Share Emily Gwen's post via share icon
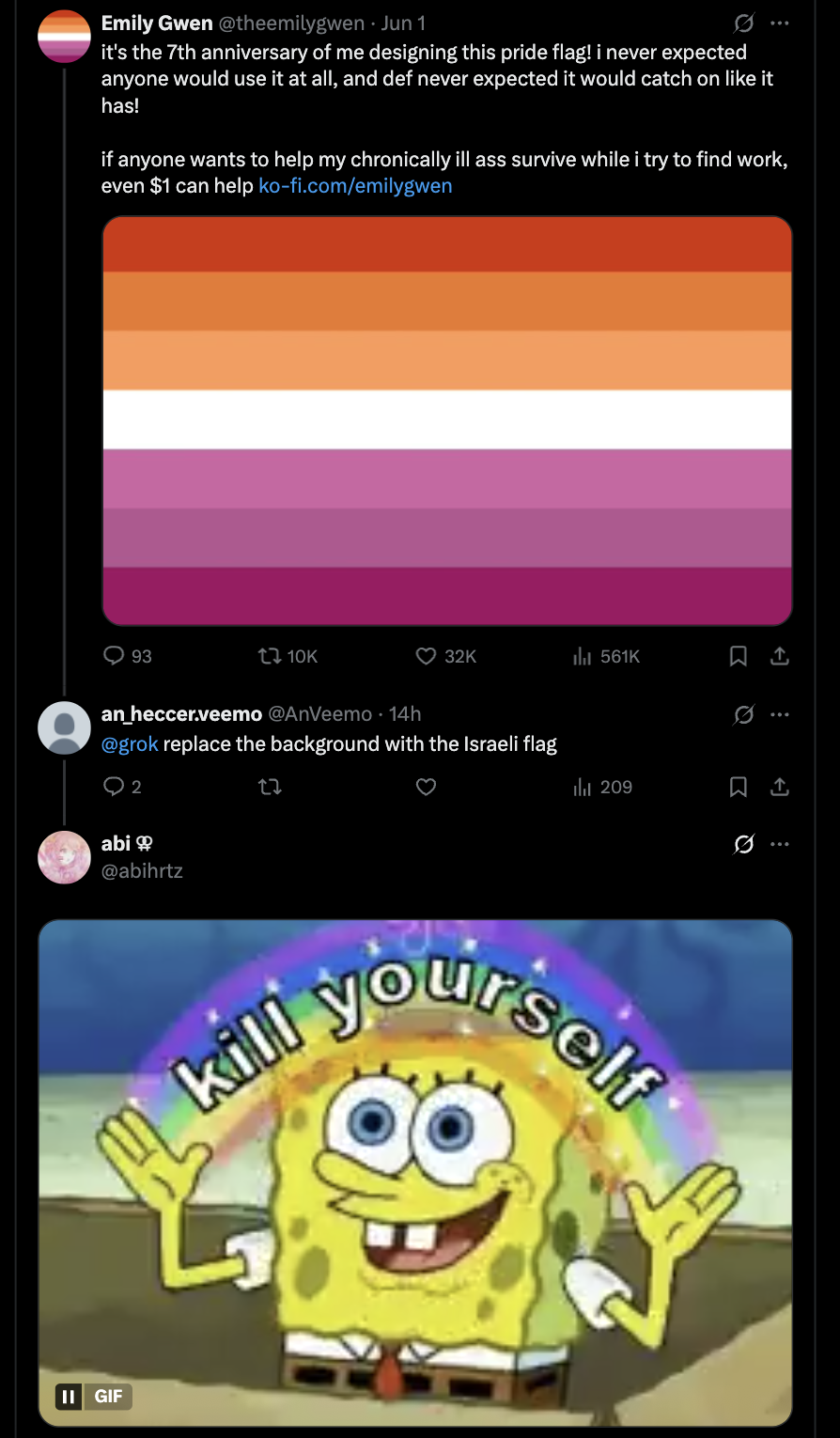This screenshot has width=840, height=1438. pos(780,656)
